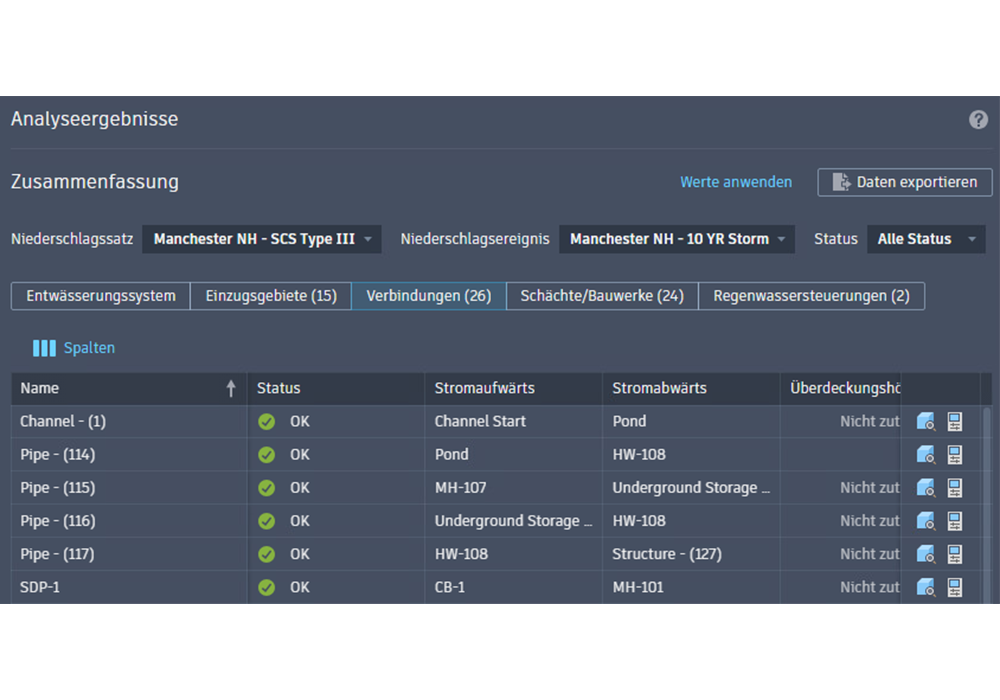Click green OK checkmark for SDP-1
This screenshot has height=700, width=1000.
[267, 587]
